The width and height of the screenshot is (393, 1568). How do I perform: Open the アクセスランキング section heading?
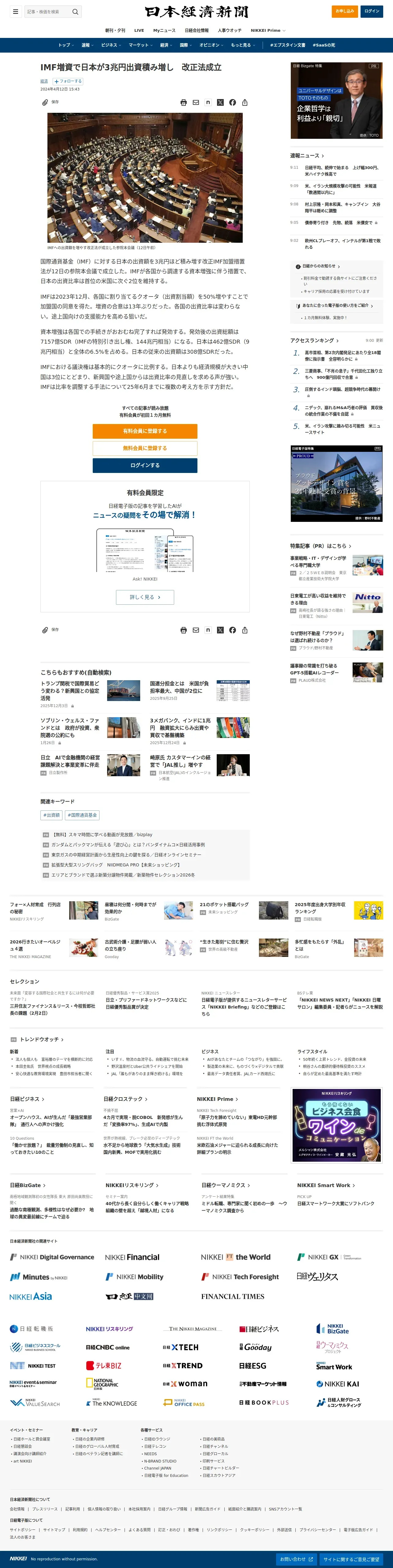click(314, 340)
